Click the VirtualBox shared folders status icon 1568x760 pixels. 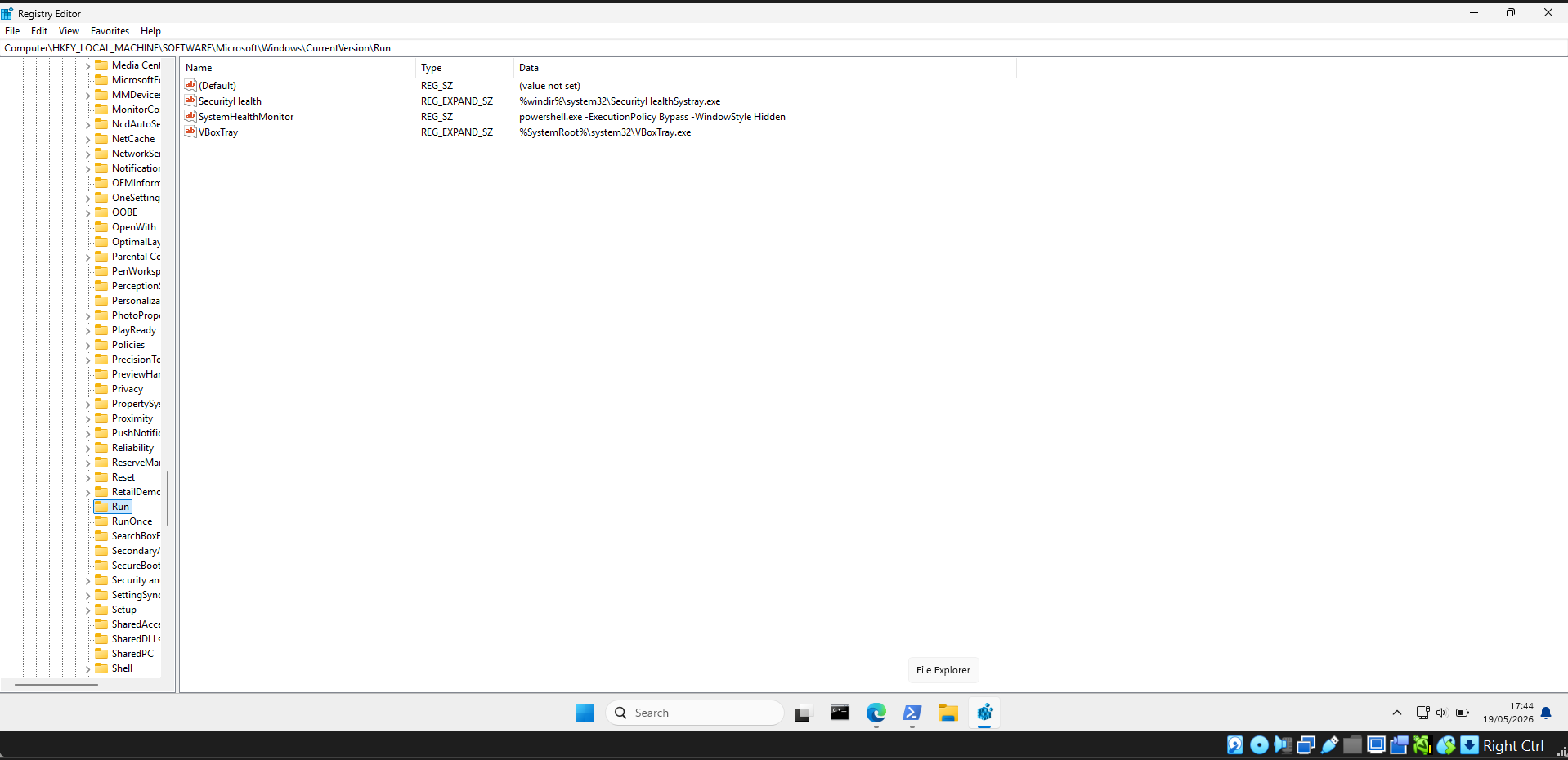pyautogui.click(x=1353, y=744)
